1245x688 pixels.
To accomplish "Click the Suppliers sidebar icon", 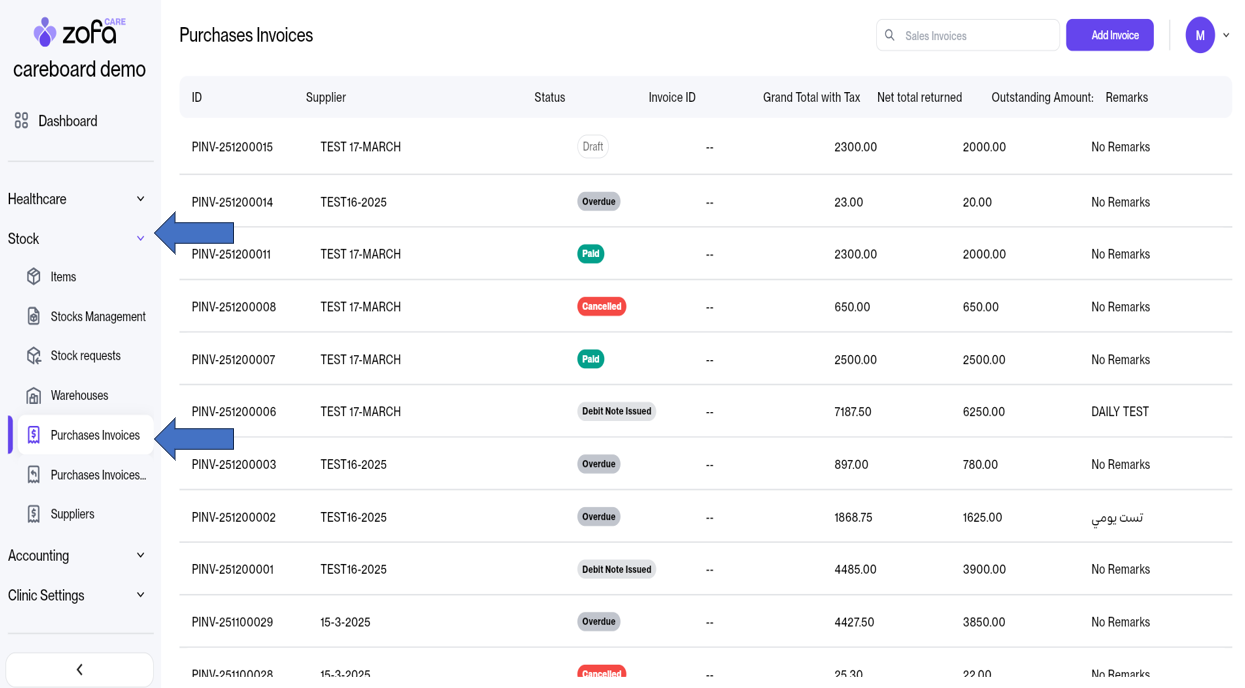I will 34,514.
